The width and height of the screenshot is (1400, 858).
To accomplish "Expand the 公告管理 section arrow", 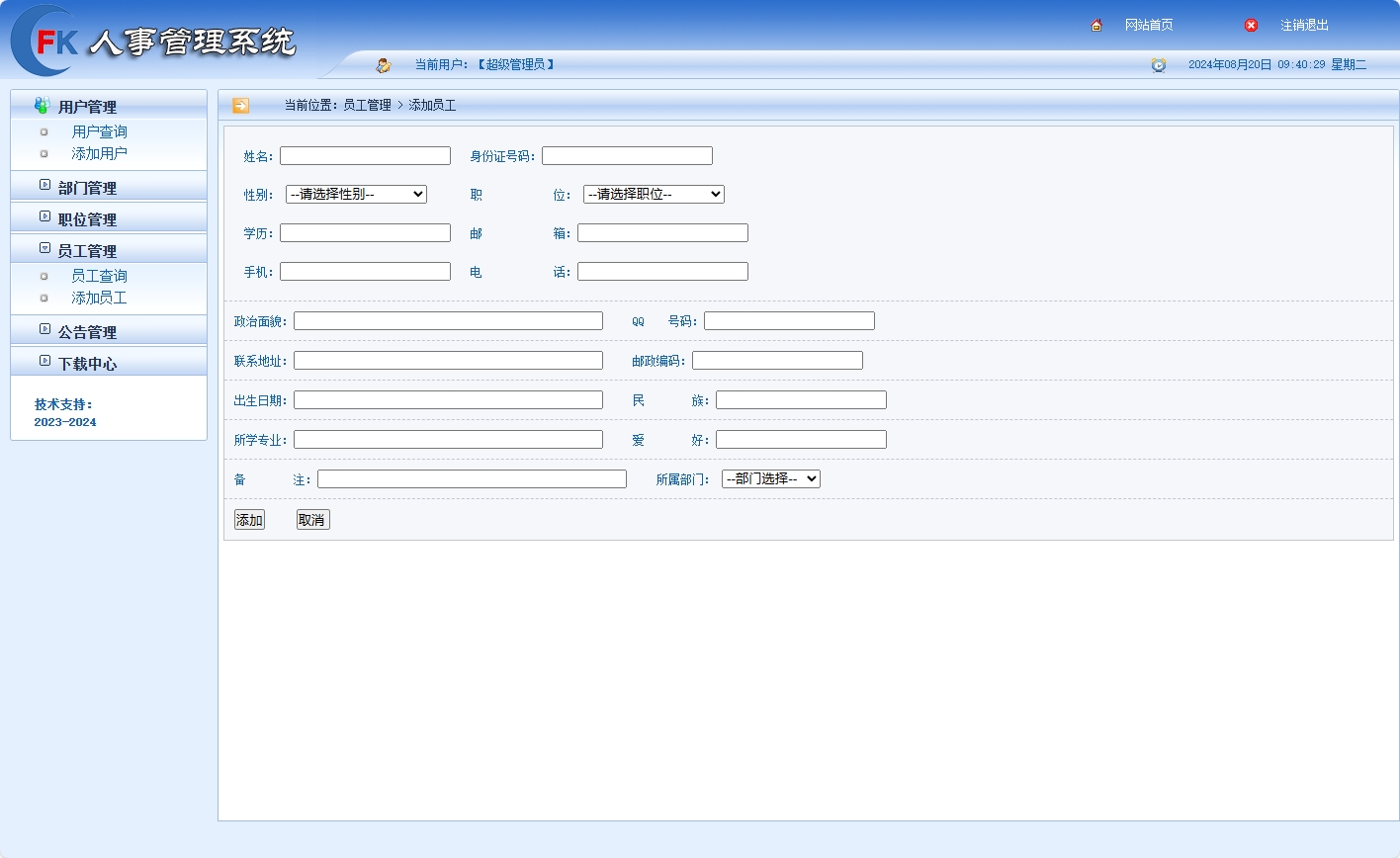I will [44, 329].
